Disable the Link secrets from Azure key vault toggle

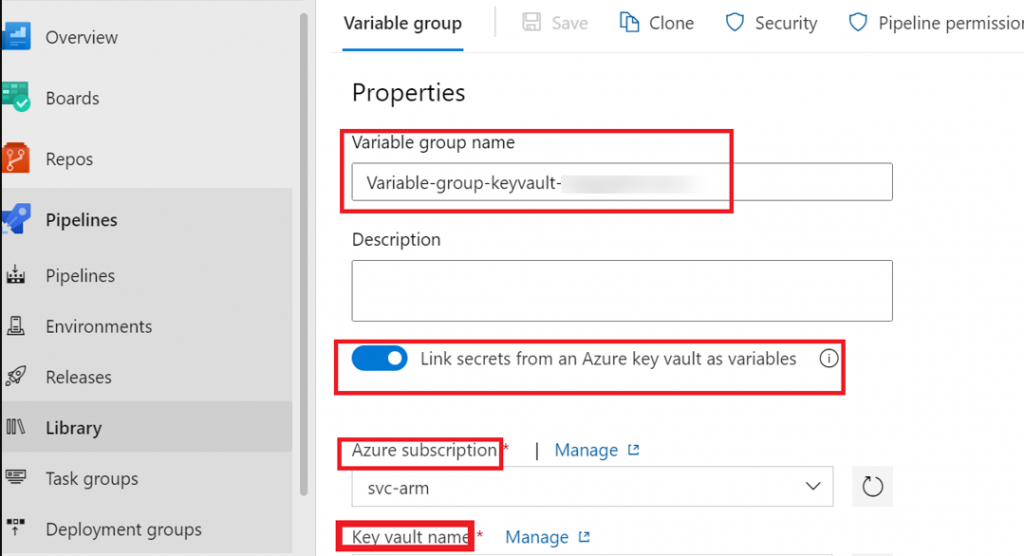coord(379,358)
